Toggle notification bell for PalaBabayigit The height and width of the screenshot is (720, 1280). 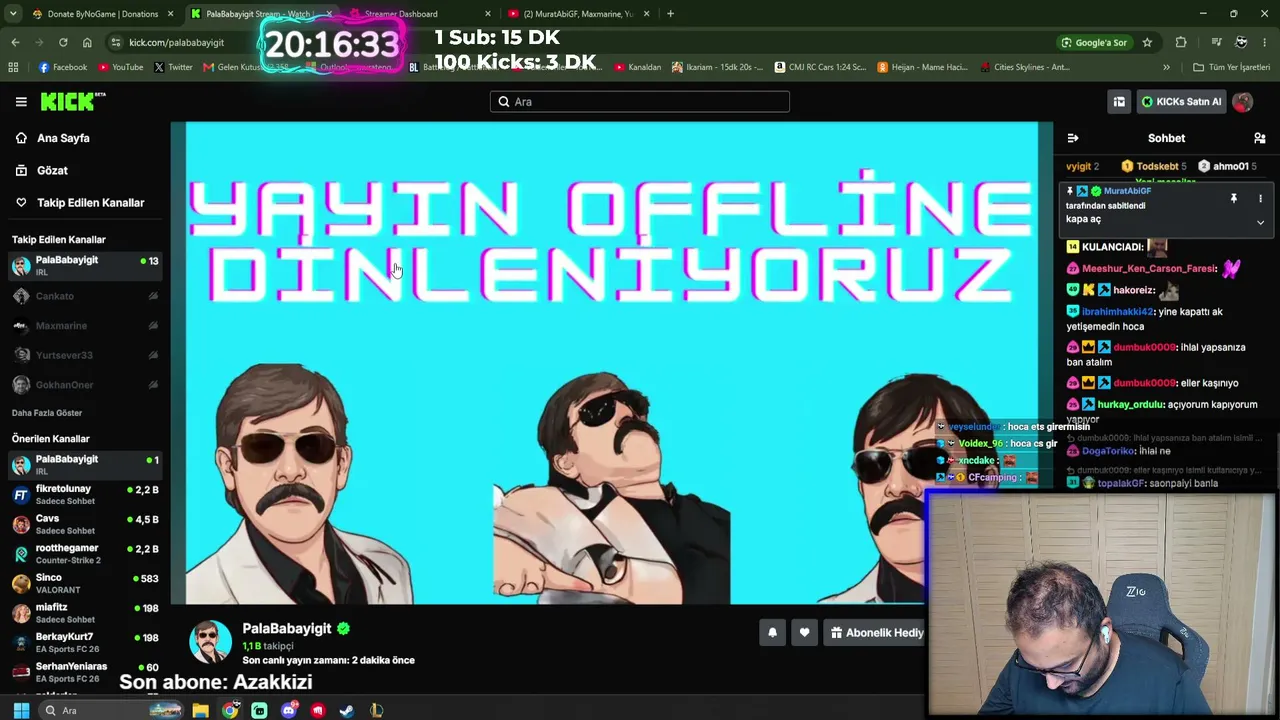(772, 632)
